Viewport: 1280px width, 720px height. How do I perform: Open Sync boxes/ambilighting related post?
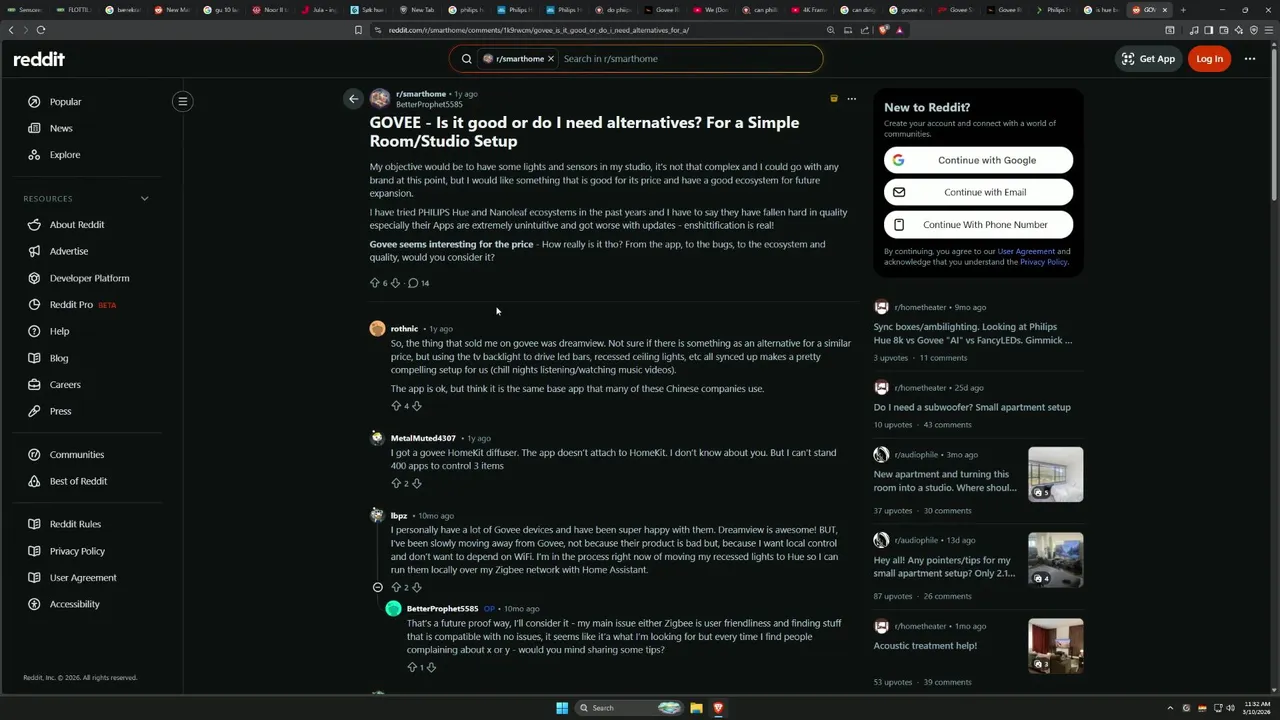972,333
